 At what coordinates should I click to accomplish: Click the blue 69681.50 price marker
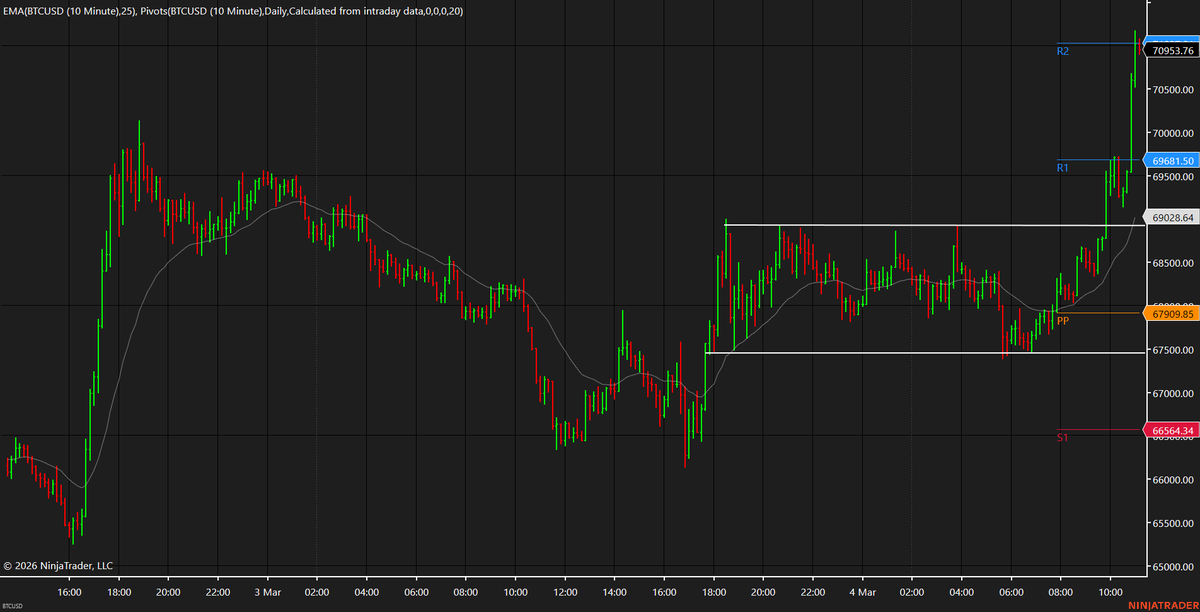coord(1170,161)
